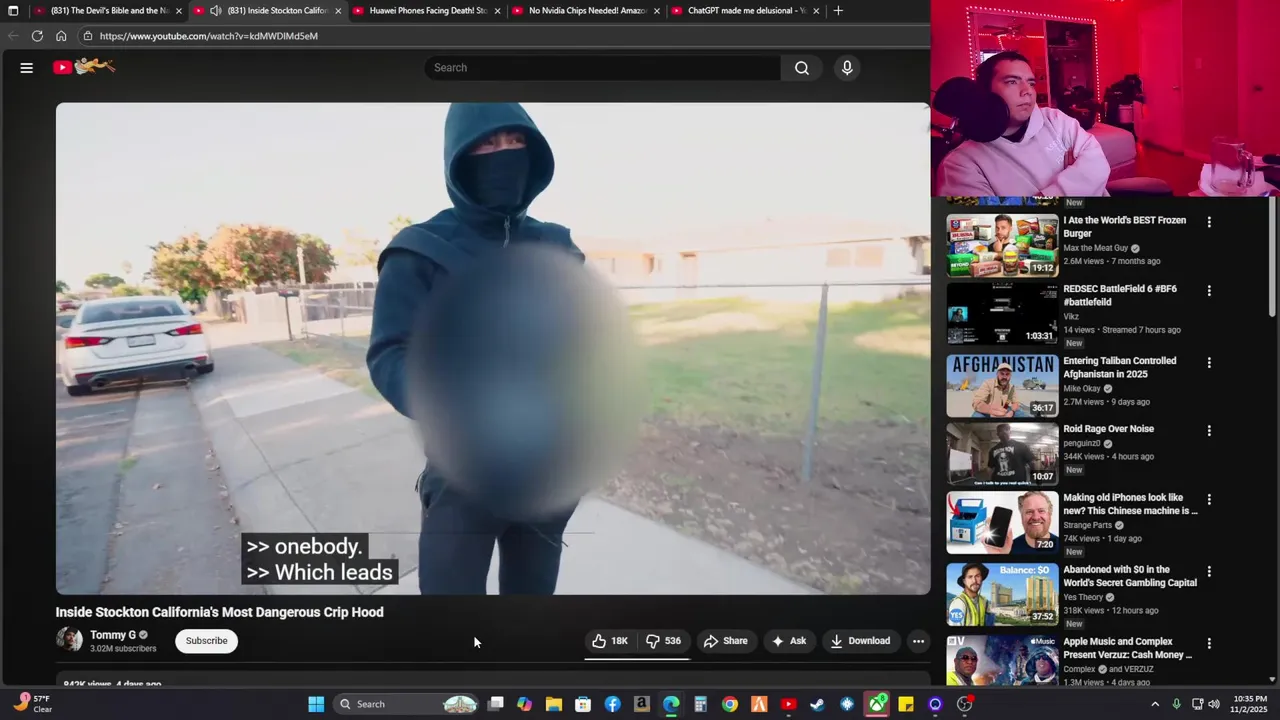Click the penguinz0 channel name
The height and width of the screenshot is (720, 1280).
tap(1081, 443)
